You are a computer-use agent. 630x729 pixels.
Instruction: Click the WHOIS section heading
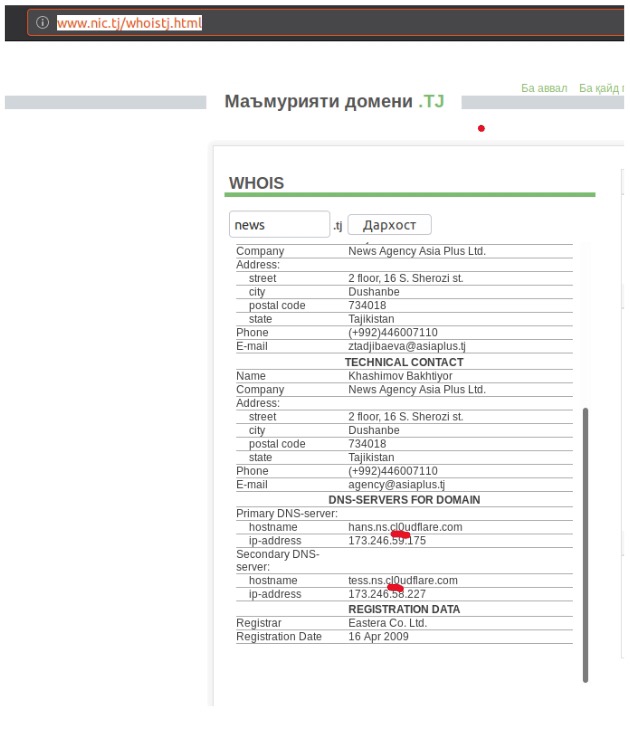point(256,183)
